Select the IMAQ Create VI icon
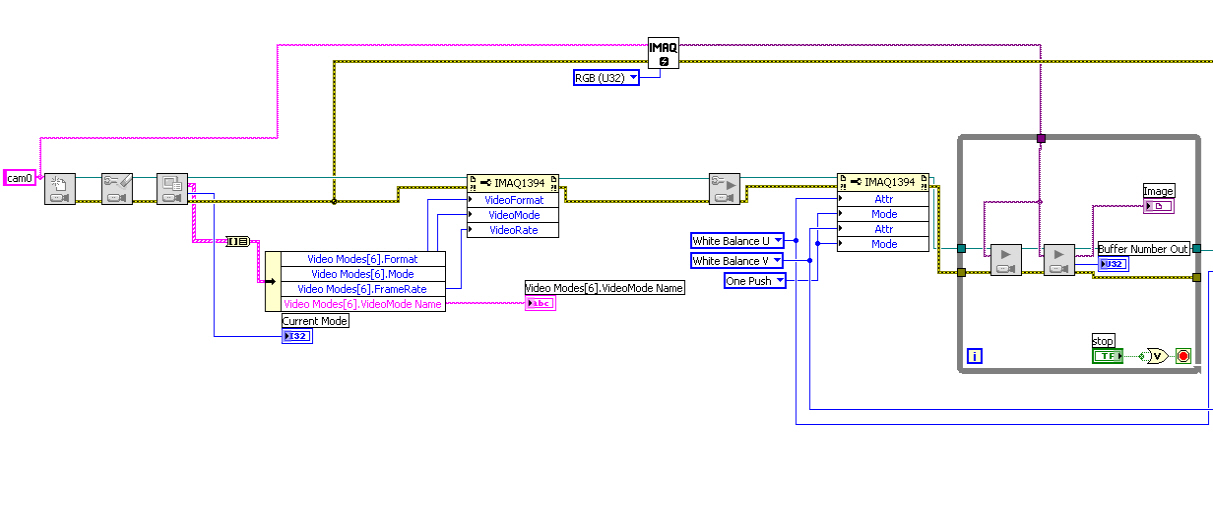 [x=664, y=54]
